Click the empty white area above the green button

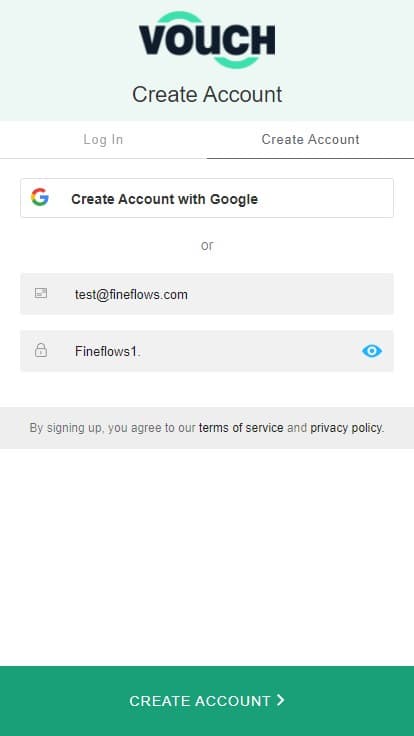pyautogui.click(x=207, y=557)
